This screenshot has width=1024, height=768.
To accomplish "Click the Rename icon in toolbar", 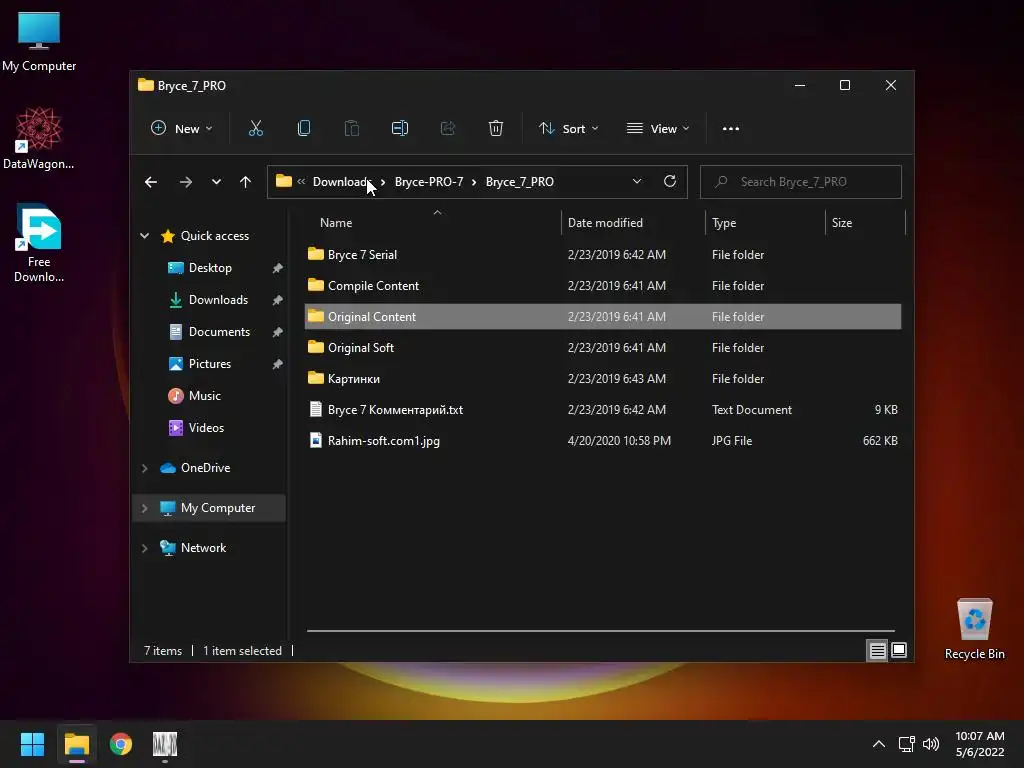I will click(x=400, y=129).
